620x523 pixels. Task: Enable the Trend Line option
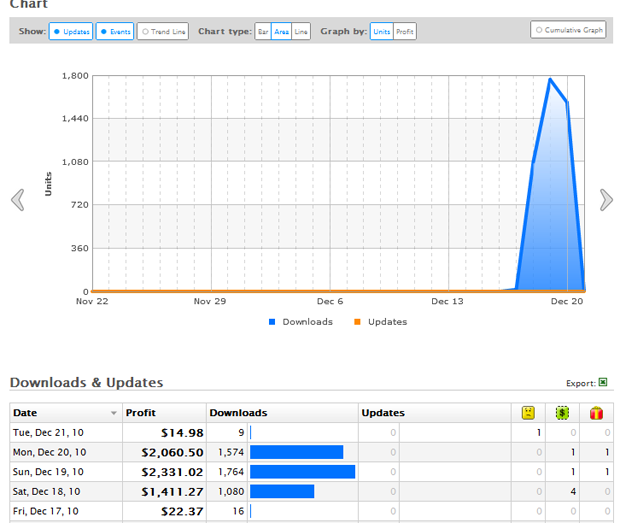click(162, 32)
